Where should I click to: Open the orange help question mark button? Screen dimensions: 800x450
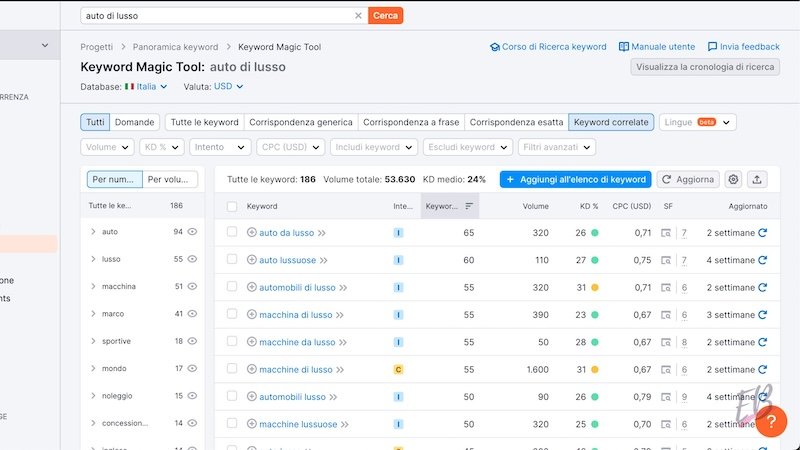pyautogui.click(x=771, y=421)
